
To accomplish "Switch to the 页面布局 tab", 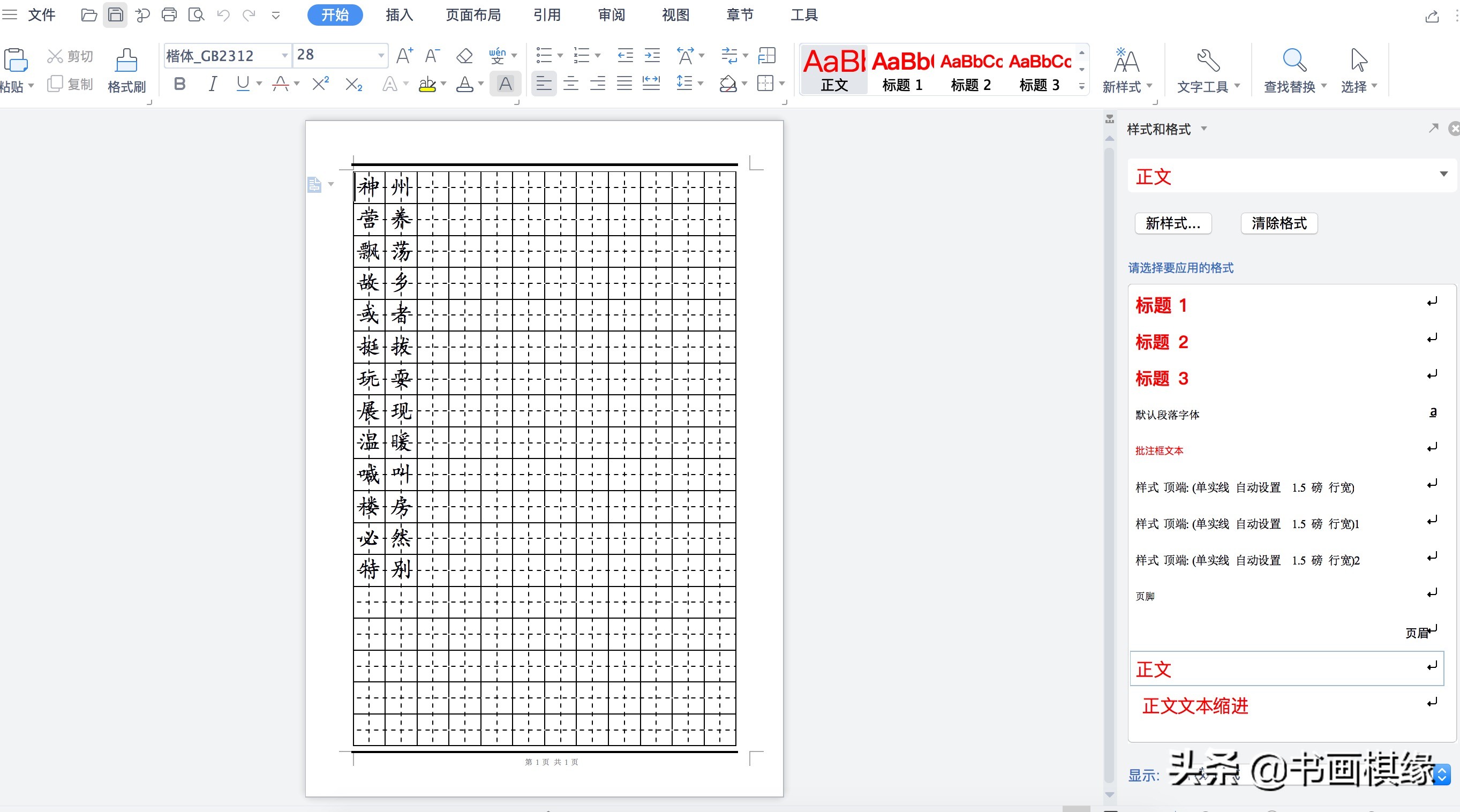I will click(x=473, y=15).
